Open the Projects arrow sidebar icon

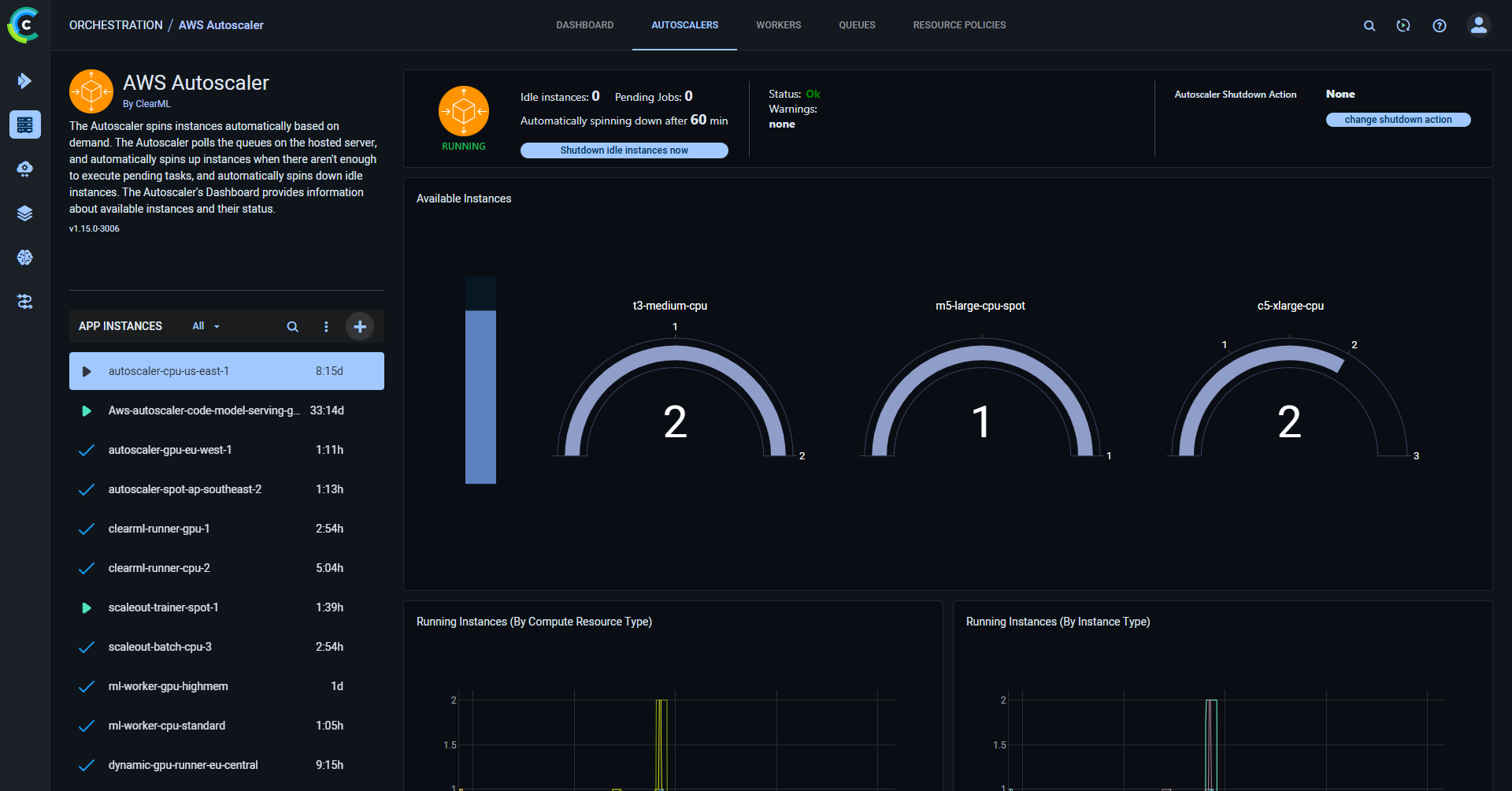(24, 80)
